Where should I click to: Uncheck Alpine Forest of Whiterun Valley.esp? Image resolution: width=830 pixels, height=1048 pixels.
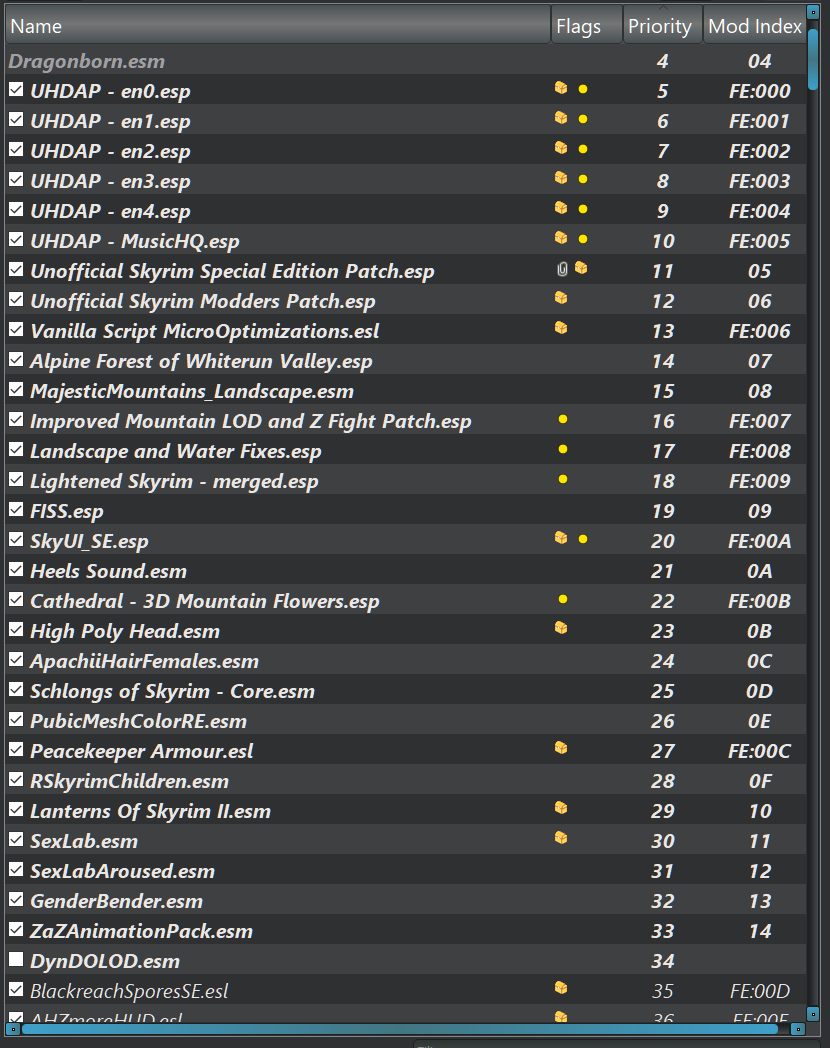tap(16, 360)
